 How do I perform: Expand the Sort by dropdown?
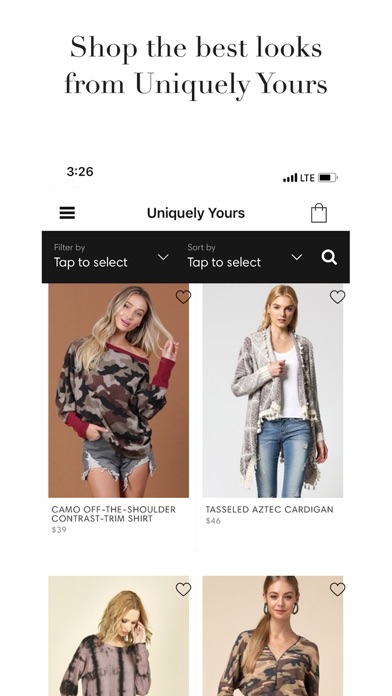pos(245,257)
